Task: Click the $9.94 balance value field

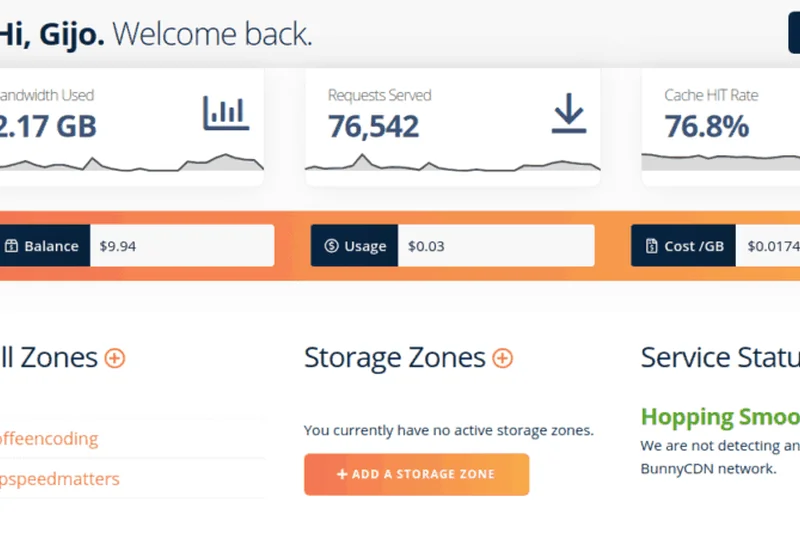Action: click(x=180, y=246)
